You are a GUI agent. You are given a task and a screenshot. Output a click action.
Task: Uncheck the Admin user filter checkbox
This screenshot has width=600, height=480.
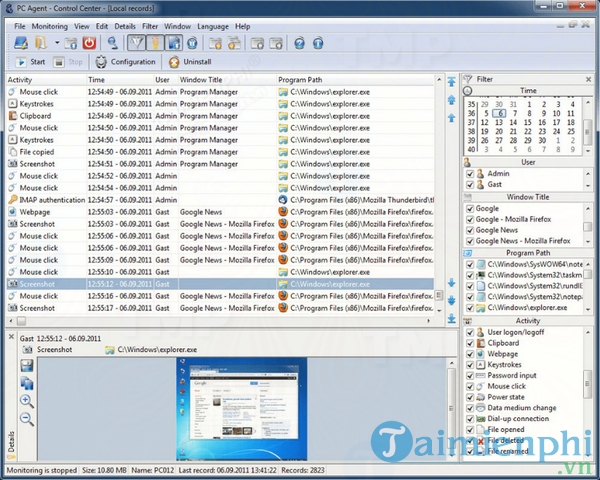(x=472, y=173)
